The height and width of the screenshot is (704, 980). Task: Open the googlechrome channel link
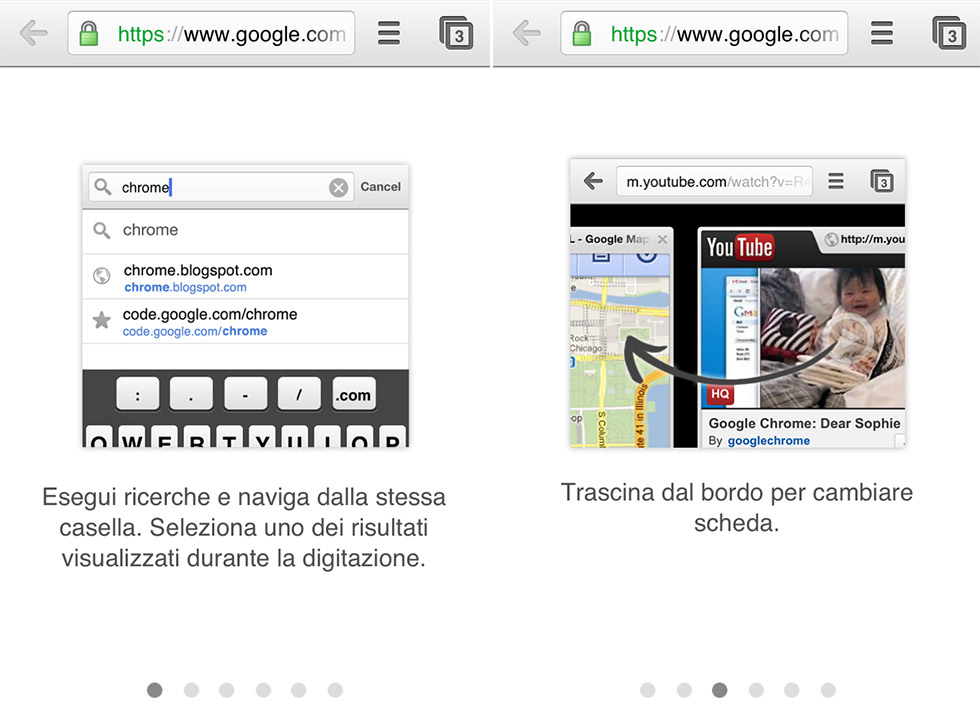tap(768, 441)
